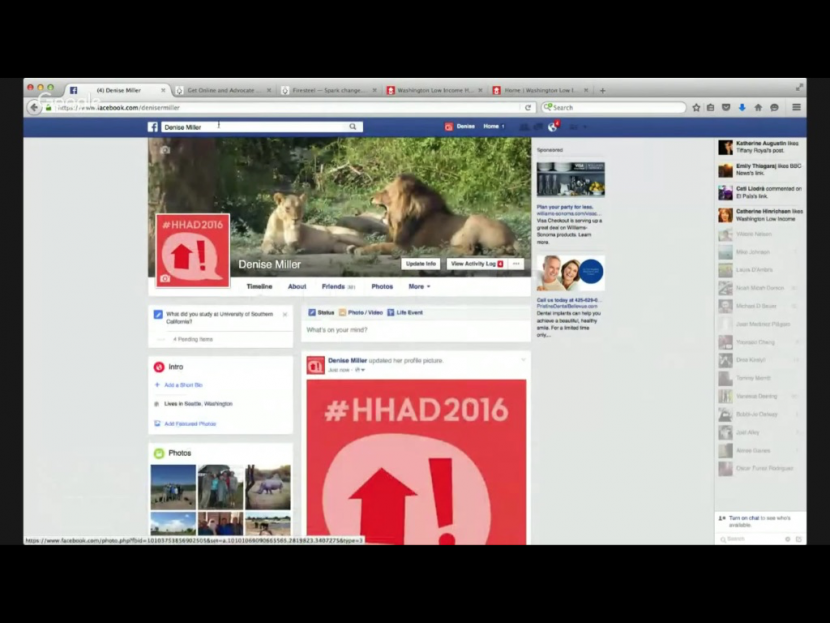Switch to first Washington Low Income browser tab
The width and height of the screenshot is (830, 623).
click(435, 91)
